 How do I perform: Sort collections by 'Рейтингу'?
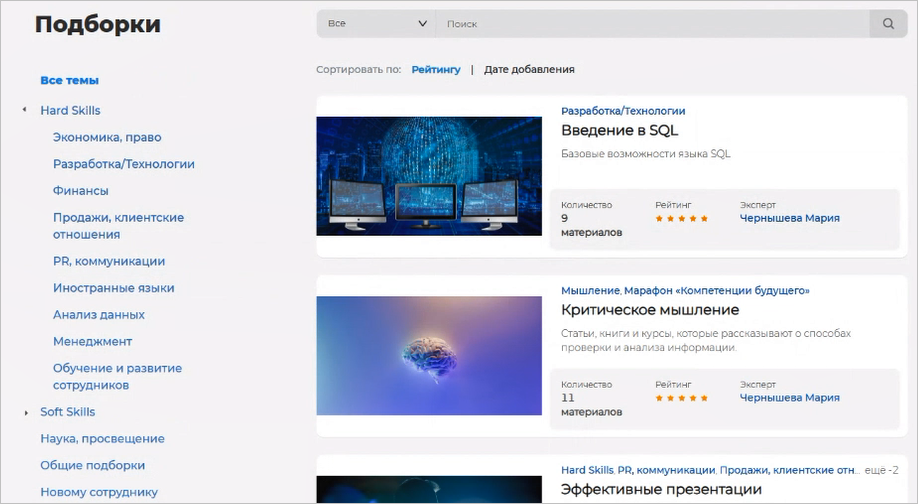pyautogui.click(x=436, y=70)
